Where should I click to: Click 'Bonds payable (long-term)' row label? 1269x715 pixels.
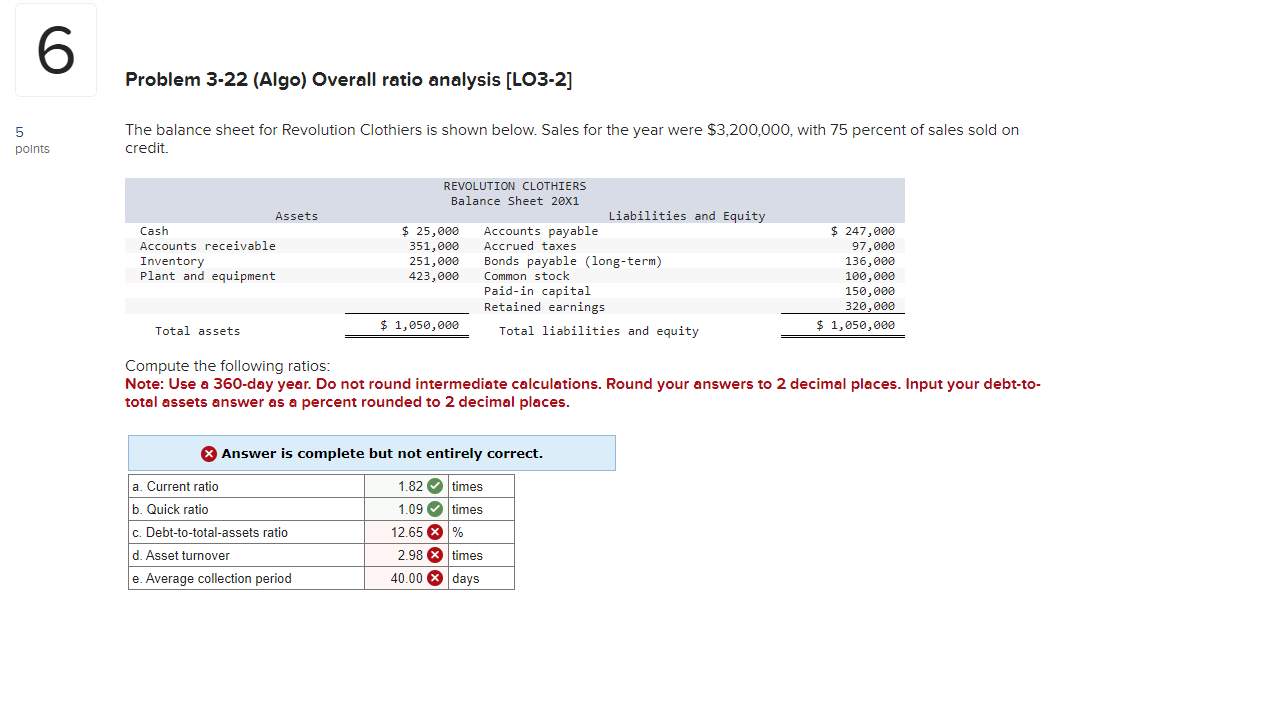point(573,261)
